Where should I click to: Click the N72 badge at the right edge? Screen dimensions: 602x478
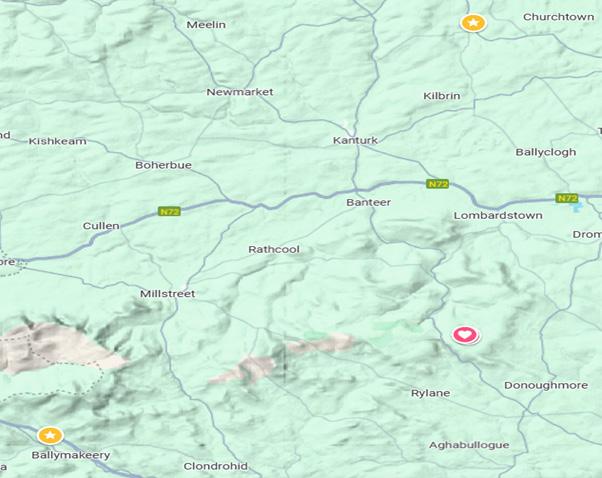pos(567,198)
